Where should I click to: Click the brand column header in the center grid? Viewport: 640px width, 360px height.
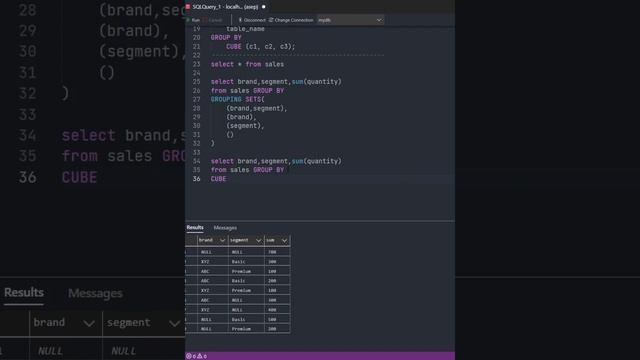click(212, 240)
